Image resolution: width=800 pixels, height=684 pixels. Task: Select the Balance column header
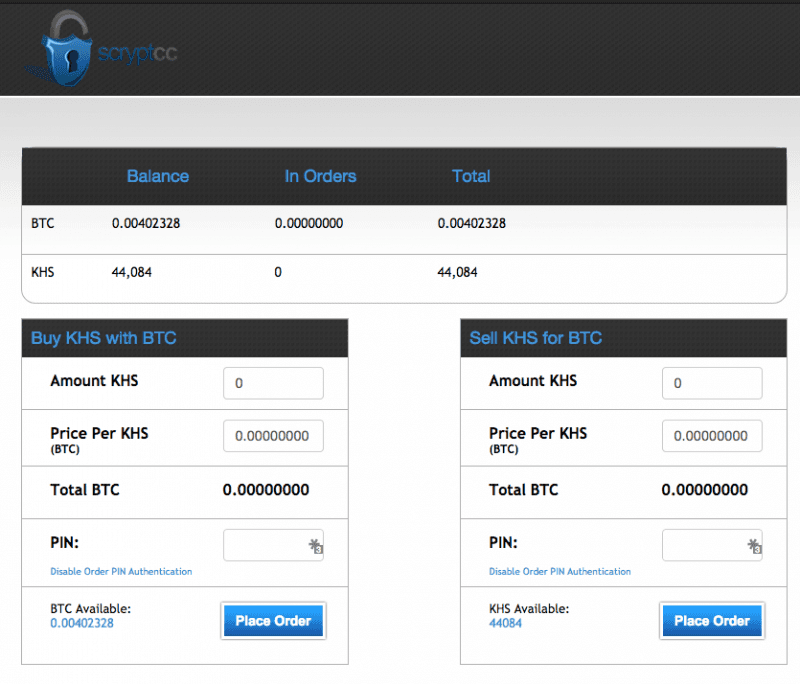coord(158,176)
